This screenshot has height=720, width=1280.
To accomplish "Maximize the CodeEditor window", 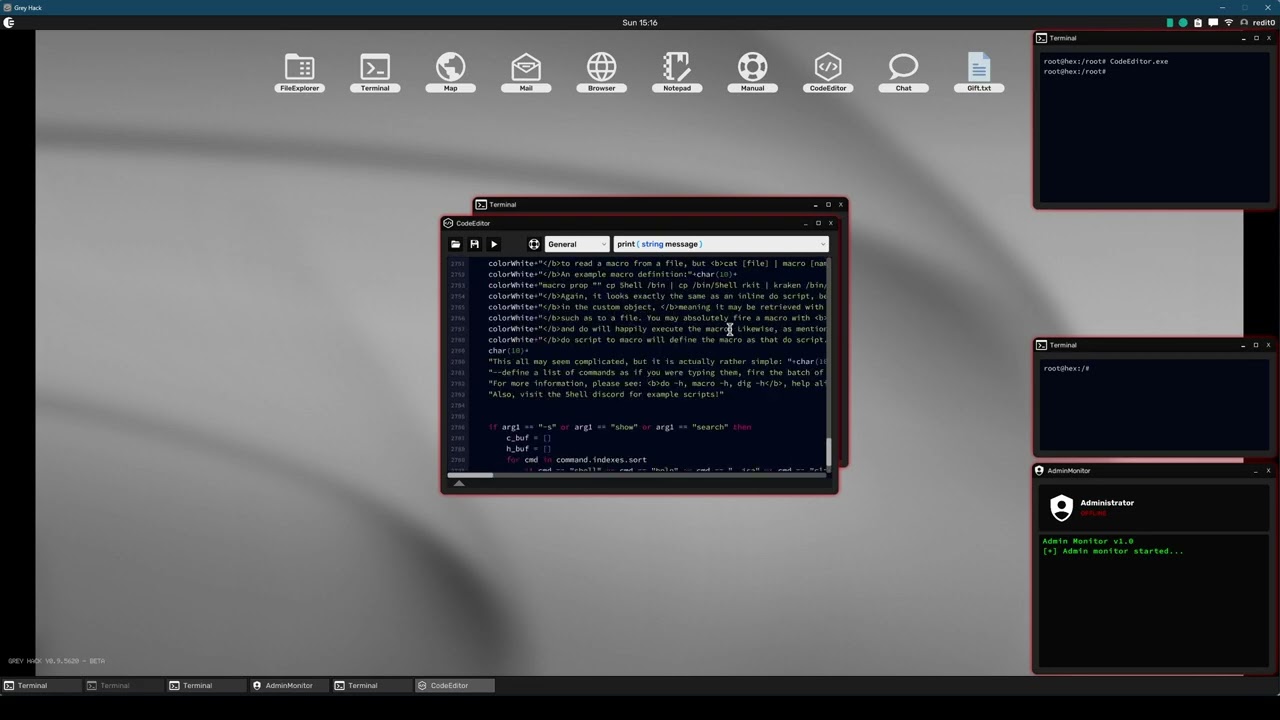I will 818,223.
